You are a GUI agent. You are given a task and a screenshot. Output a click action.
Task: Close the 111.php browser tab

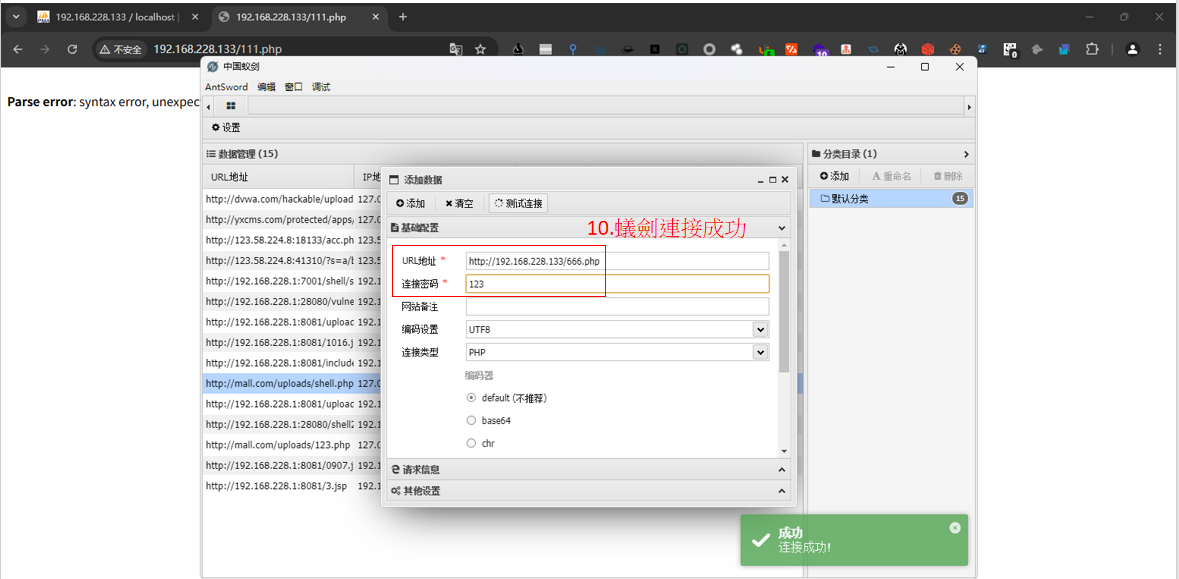tap(375, 17)
